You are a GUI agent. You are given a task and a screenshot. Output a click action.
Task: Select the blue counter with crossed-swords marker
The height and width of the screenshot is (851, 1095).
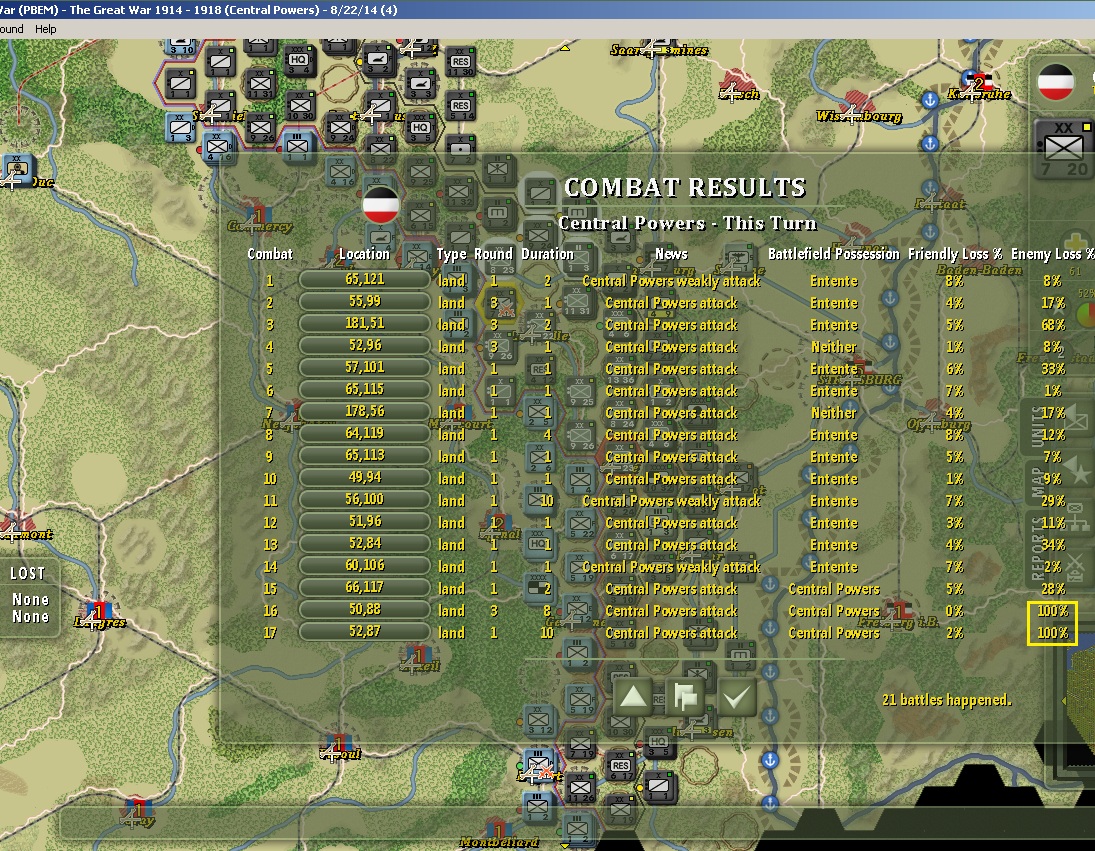[x=538, y=766]
